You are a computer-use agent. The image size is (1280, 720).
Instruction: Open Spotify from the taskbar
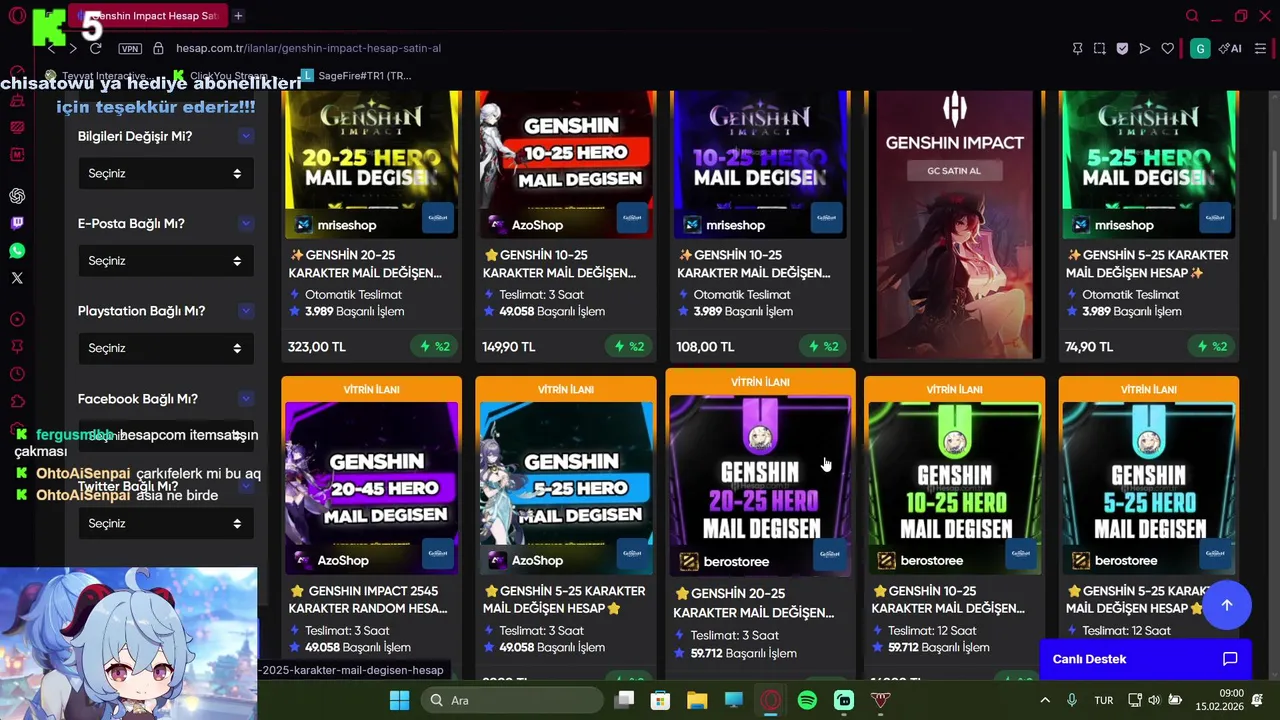[807, 700]
